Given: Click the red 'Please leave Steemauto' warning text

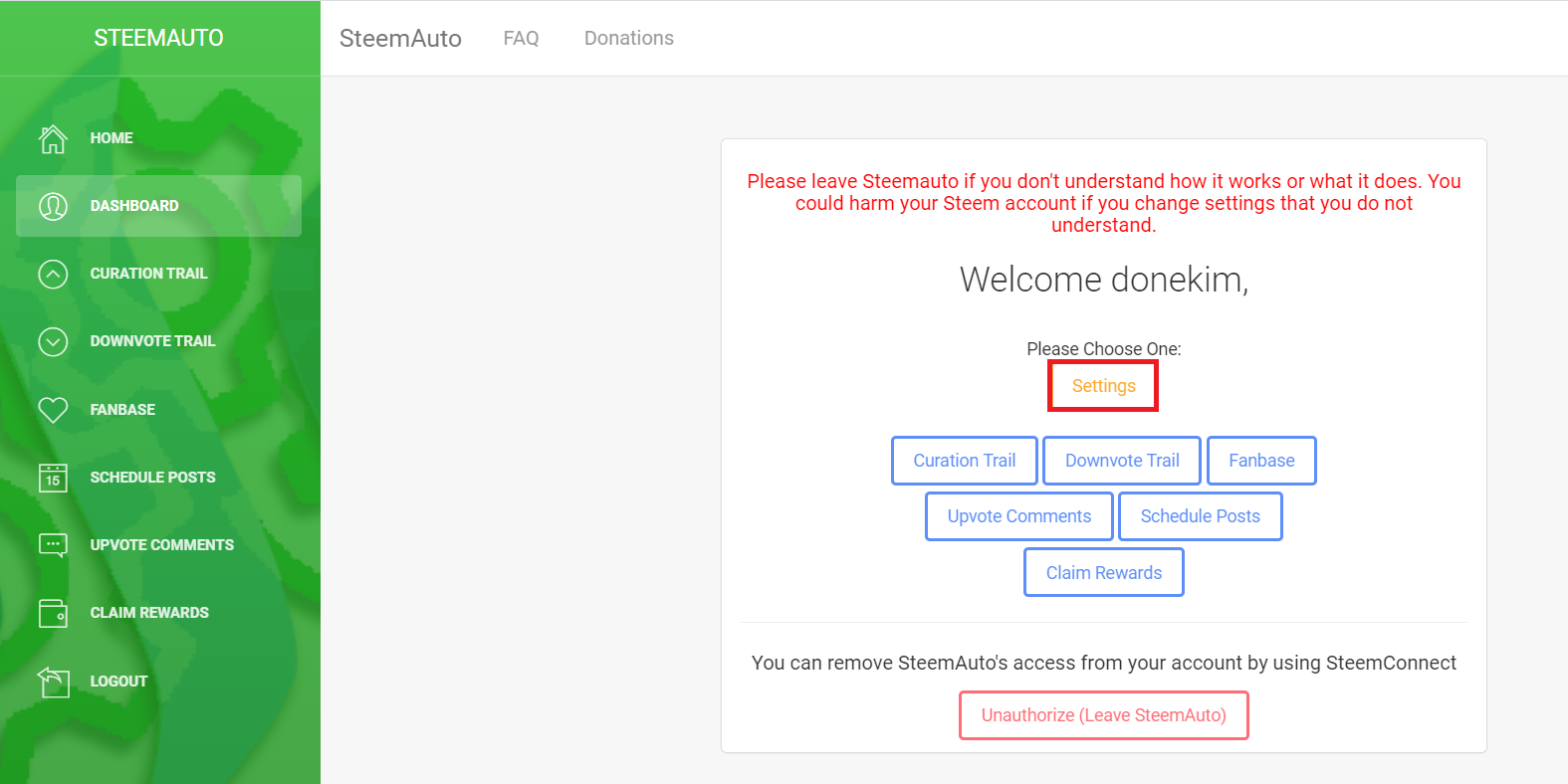Looking at the screenshot, I should pos(1104,203).
